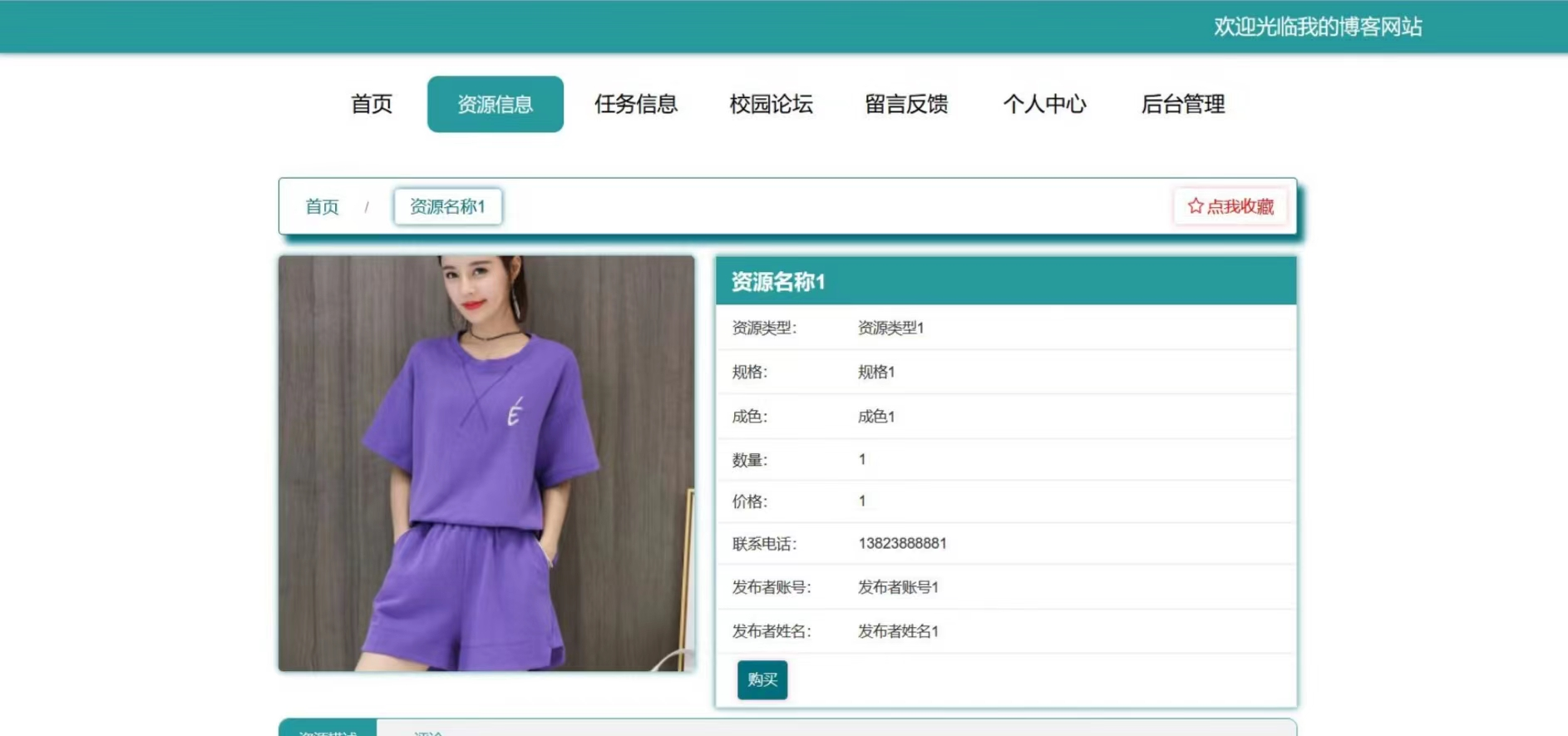Image resolution: width=1568 pixels, height=736 pixels.
Task: Navigate to 个人中心
Action: 1045,104
